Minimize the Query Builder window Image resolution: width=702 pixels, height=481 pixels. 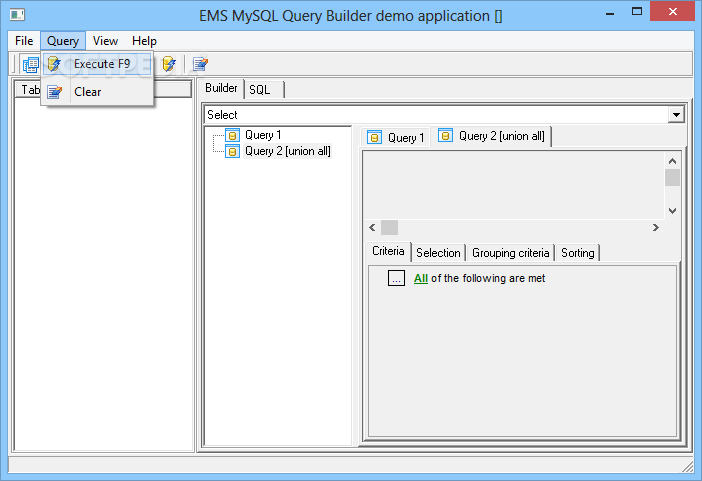[609, 13]
